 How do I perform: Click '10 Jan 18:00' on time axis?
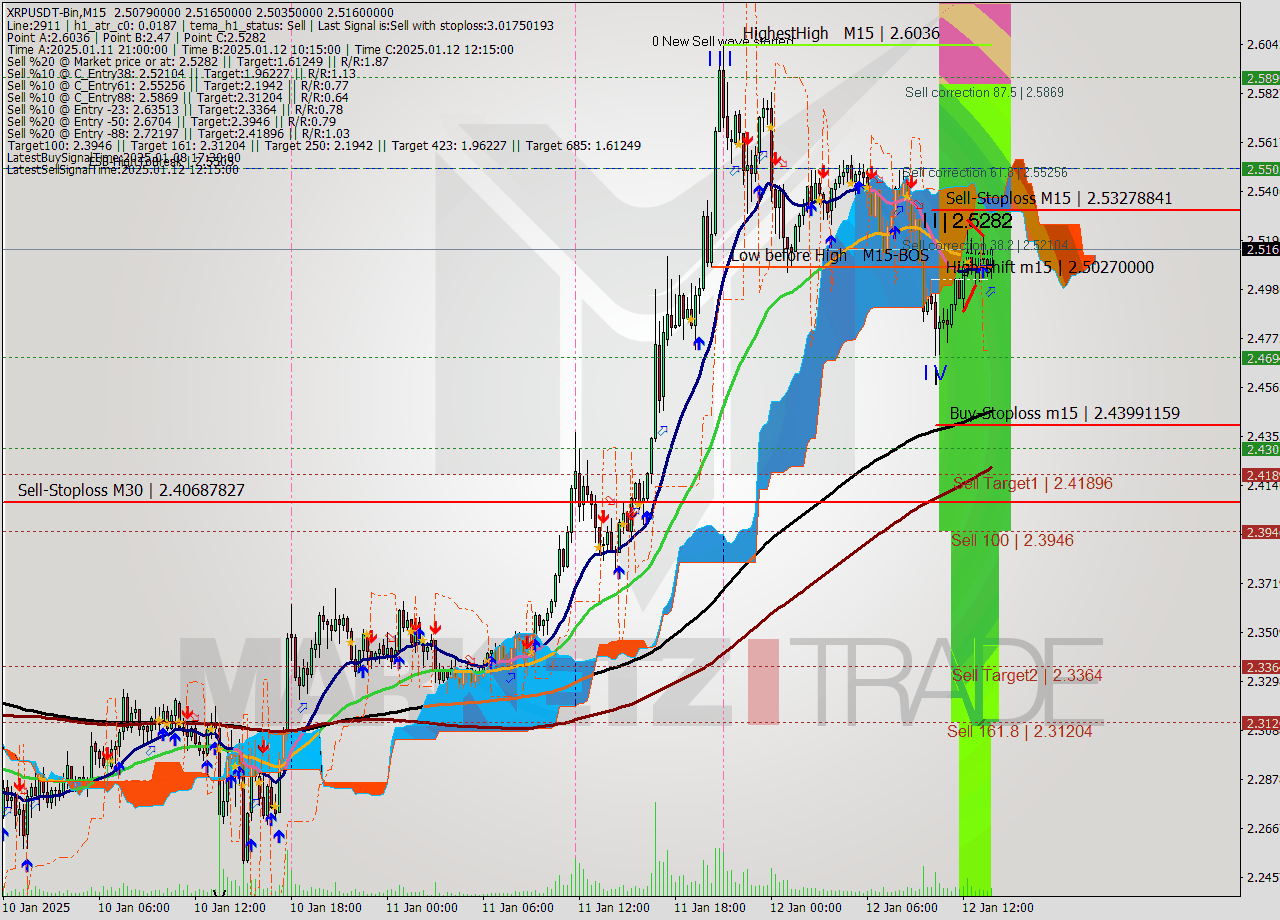pos(326,908)
